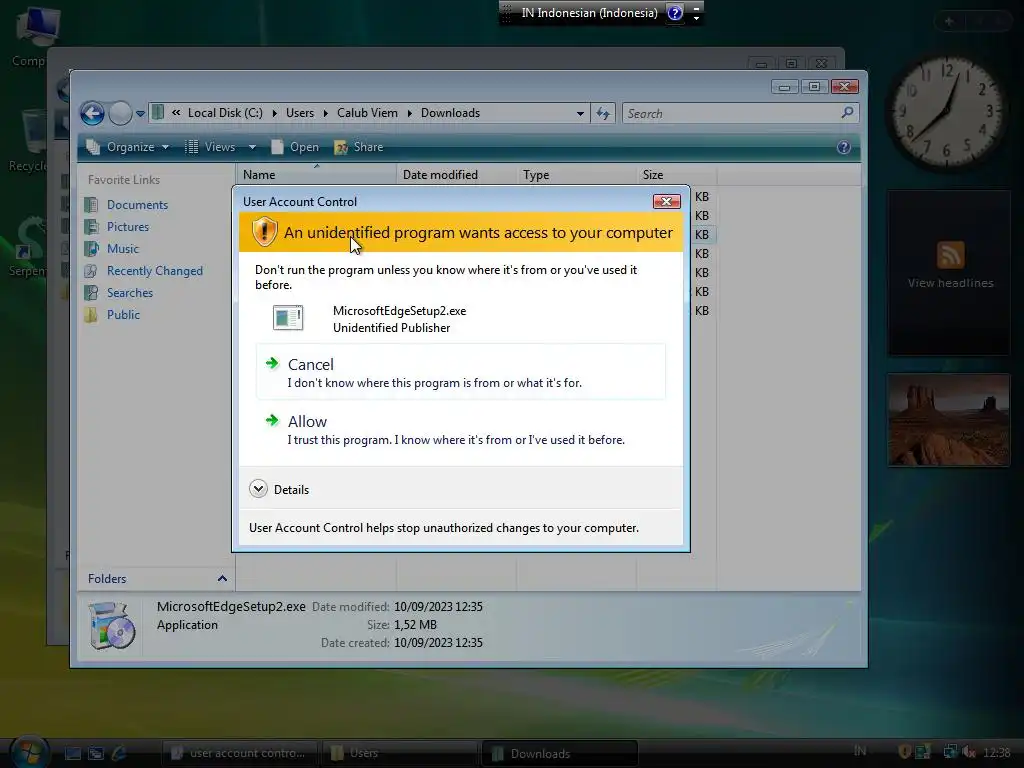Click the Music icon in Favorite Links
This screenshot has height=768, width=1024.
coord(91,249)
